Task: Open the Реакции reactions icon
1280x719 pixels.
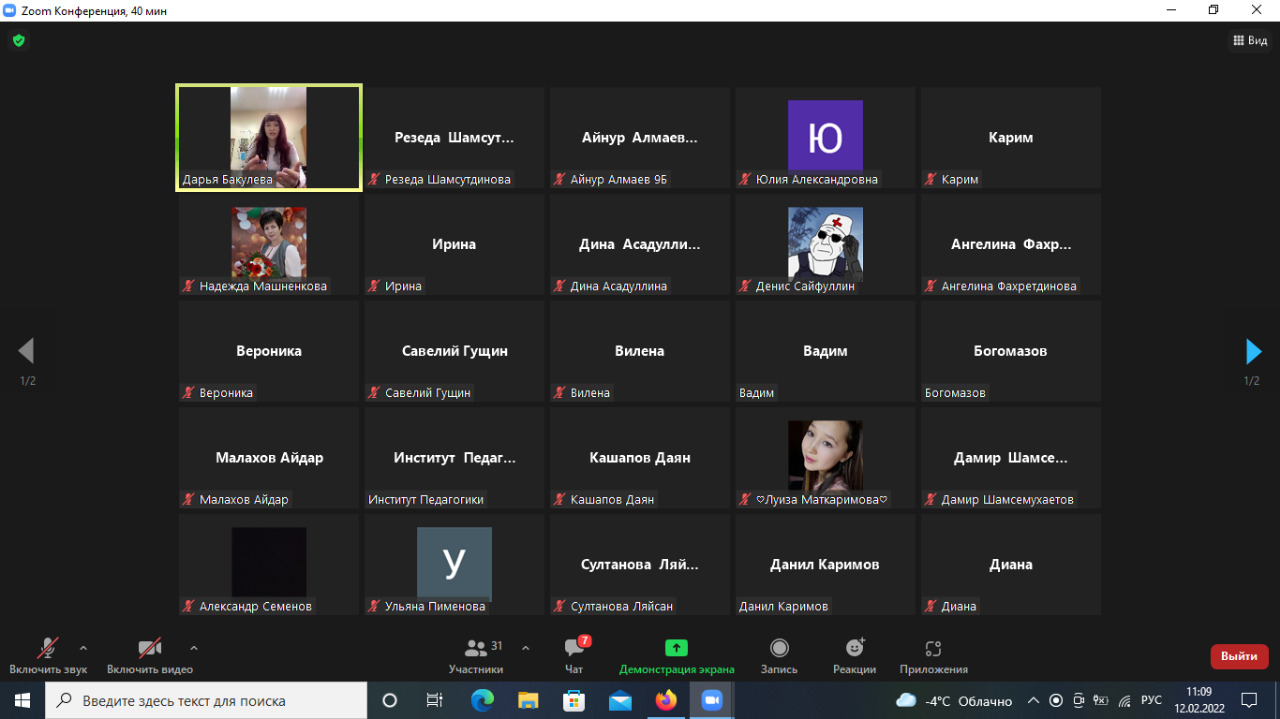Action: click(854, 648)
